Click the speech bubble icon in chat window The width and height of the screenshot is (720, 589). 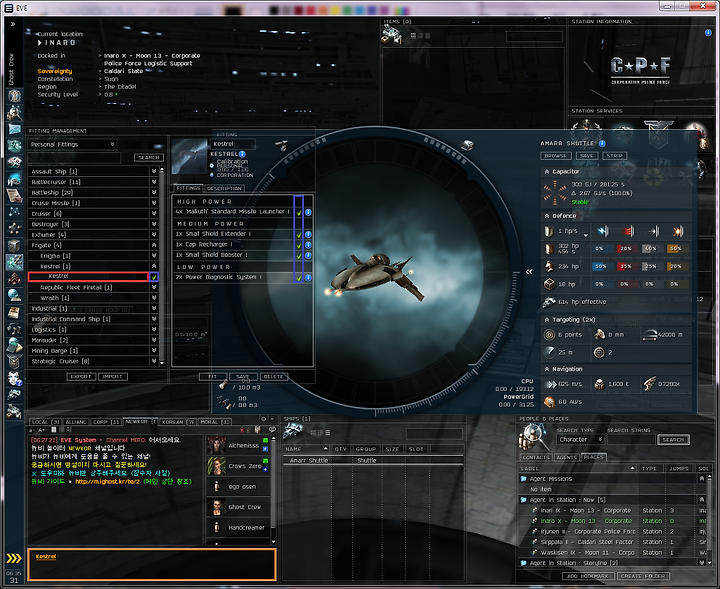pyautogui.click(x=272, y=430)
